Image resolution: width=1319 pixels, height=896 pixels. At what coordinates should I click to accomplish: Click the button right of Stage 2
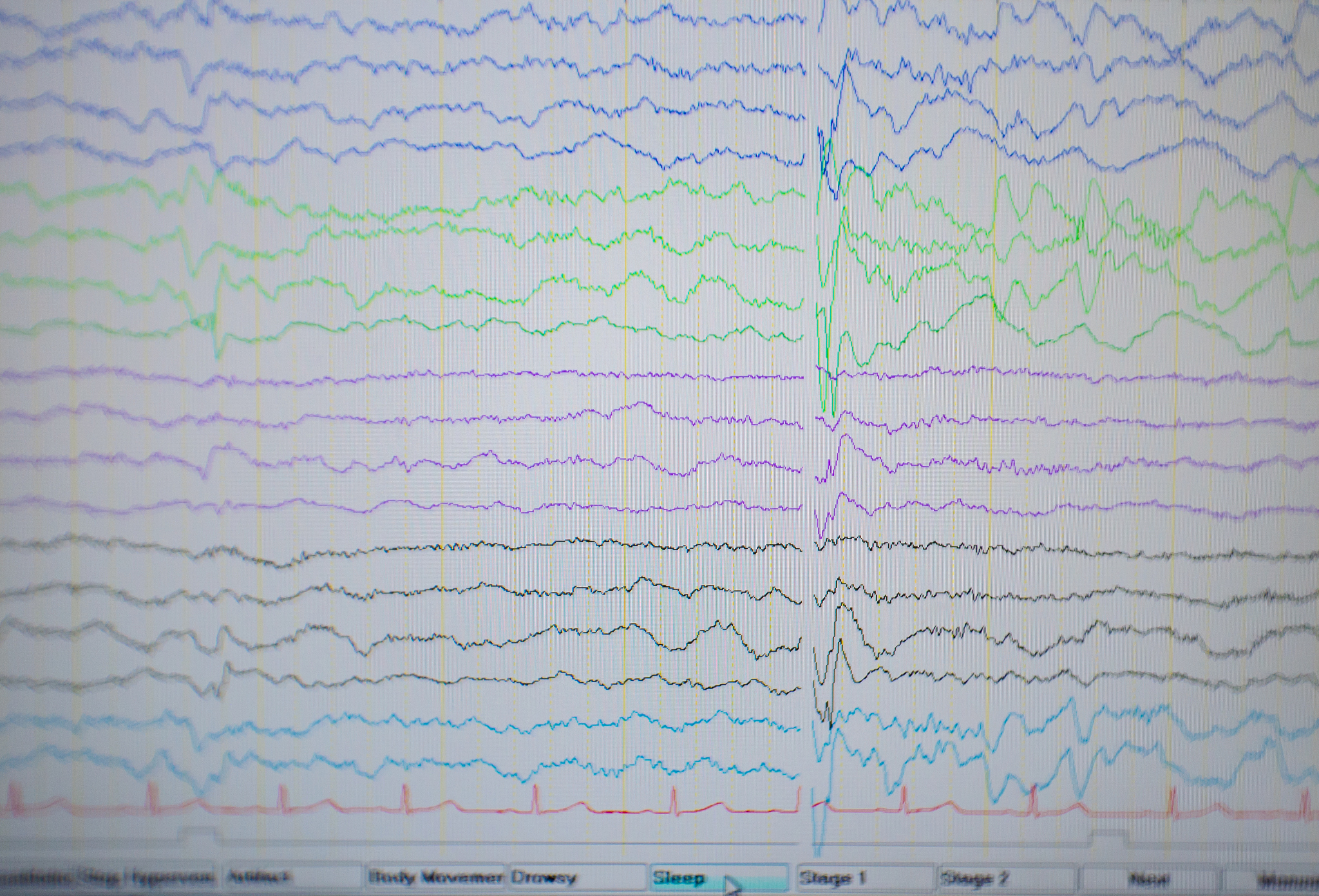tap(1148, 878)
